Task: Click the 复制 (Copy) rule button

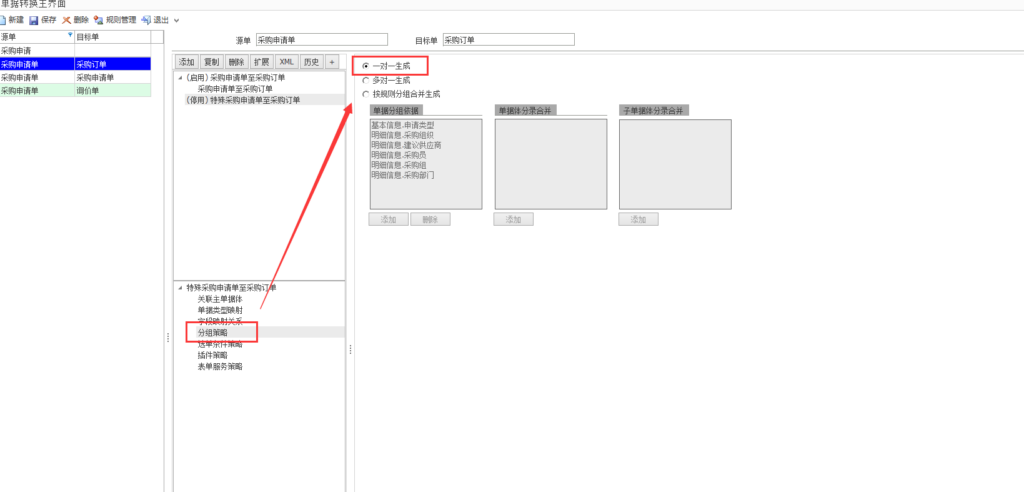Action: click(211, 62)
